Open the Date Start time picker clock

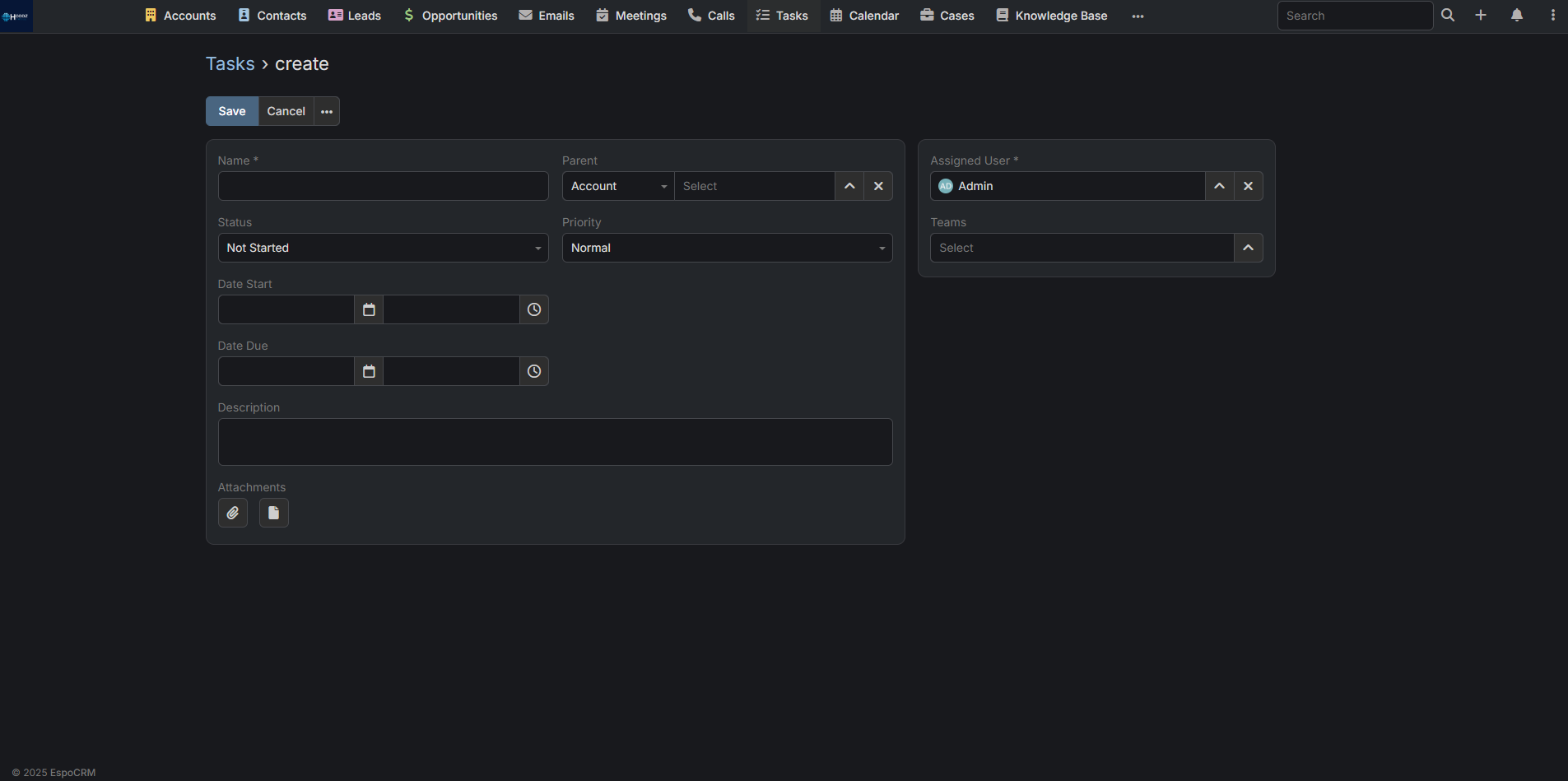coord(534,309)
